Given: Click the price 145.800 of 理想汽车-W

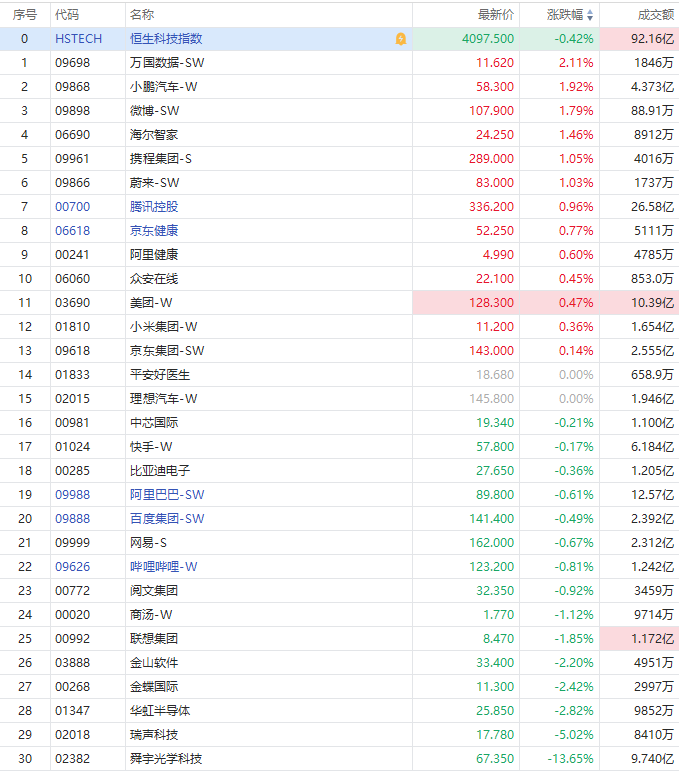Looking at the screenshot, I should tap(491, 399).
